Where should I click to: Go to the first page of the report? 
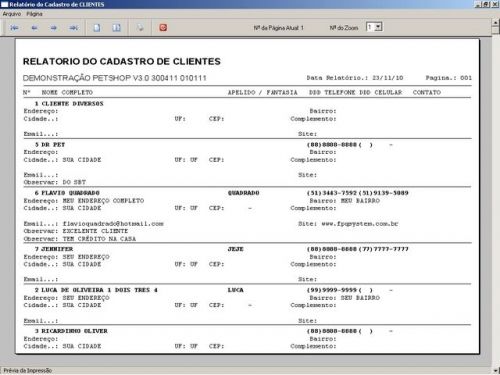point(14,28)
